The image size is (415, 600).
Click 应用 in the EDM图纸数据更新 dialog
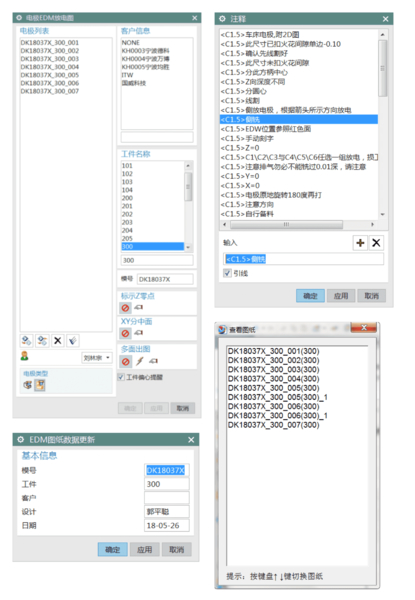(x=145, y=549)
